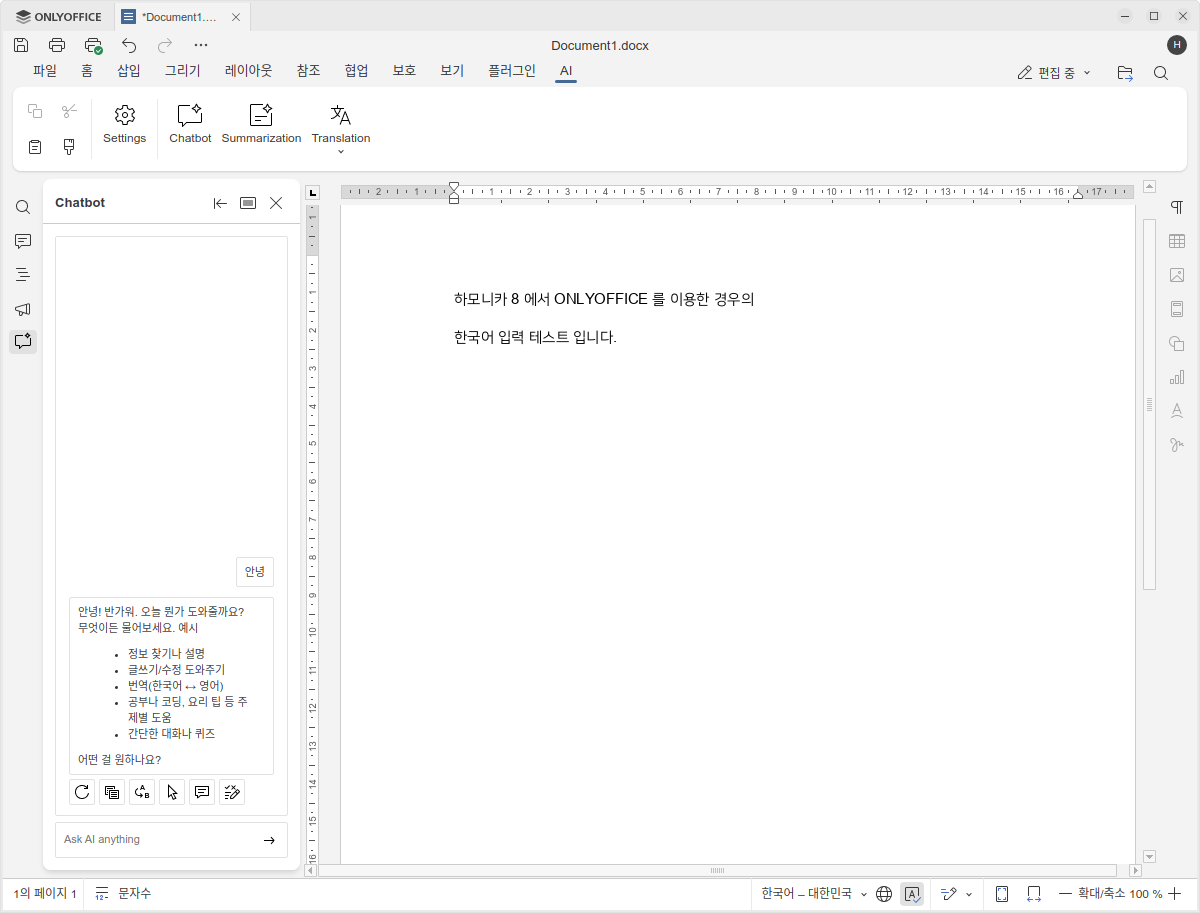Open the 편집 중 editing mode dropdown
1200x913 pixels.
click(x=1054, y=72)
